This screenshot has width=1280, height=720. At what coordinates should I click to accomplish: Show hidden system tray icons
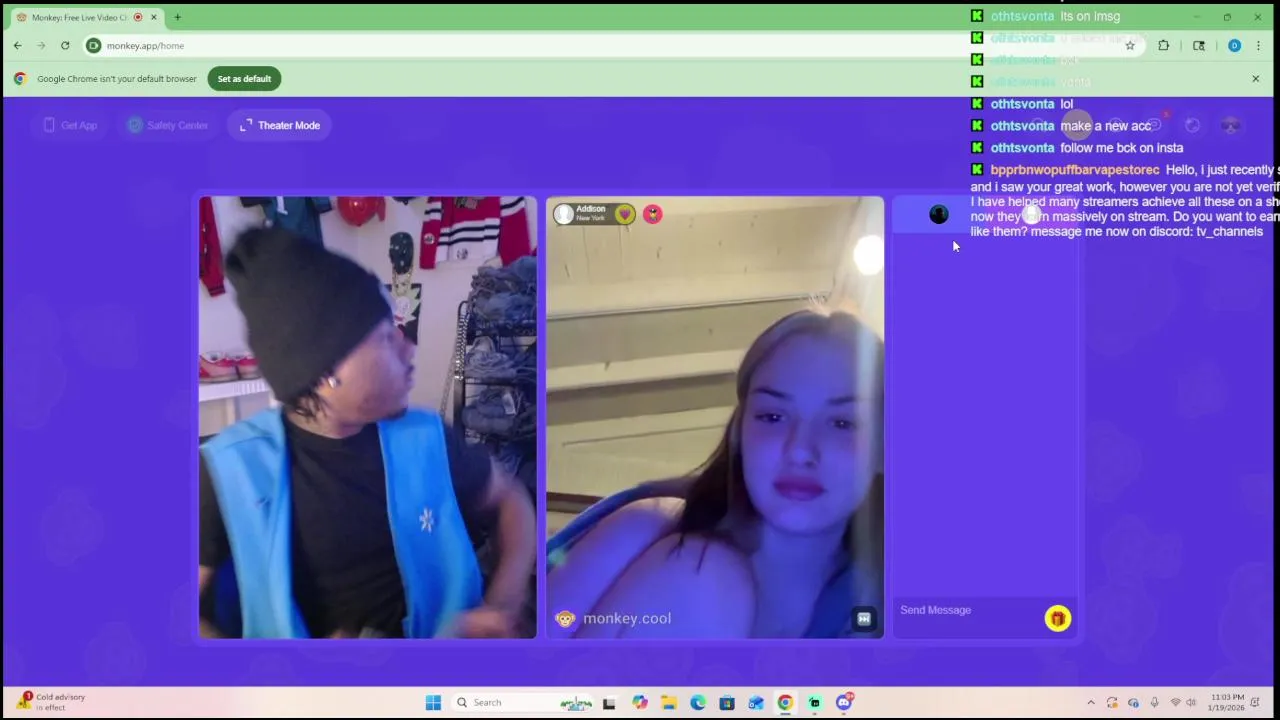point(1091,703)
